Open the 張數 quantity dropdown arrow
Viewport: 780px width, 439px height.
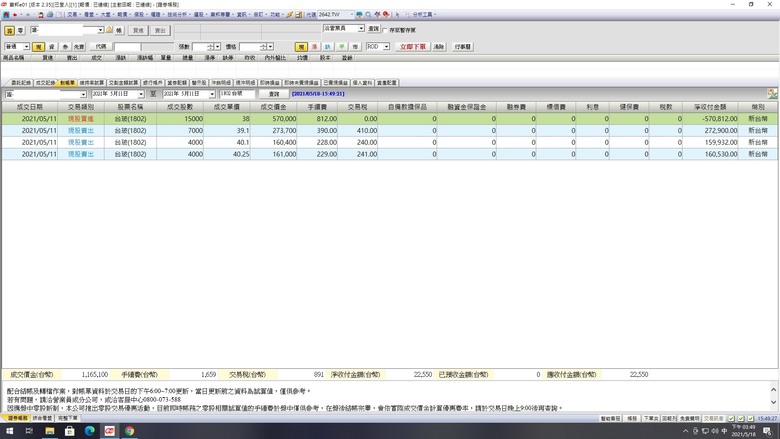(217, 47)
